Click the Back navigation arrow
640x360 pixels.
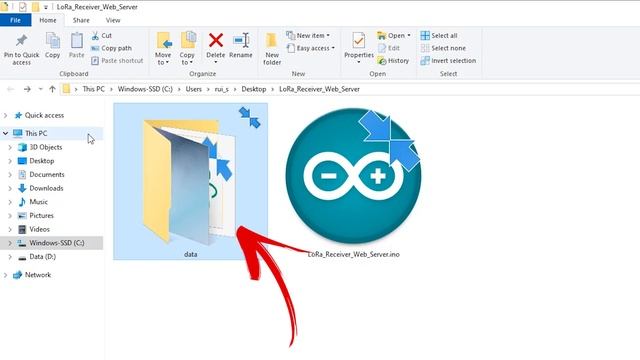[x=11, y=89]
